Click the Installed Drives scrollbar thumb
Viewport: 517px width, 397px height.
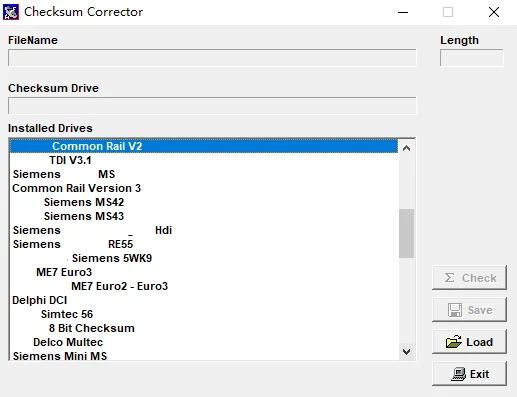(x=406, y=233)
